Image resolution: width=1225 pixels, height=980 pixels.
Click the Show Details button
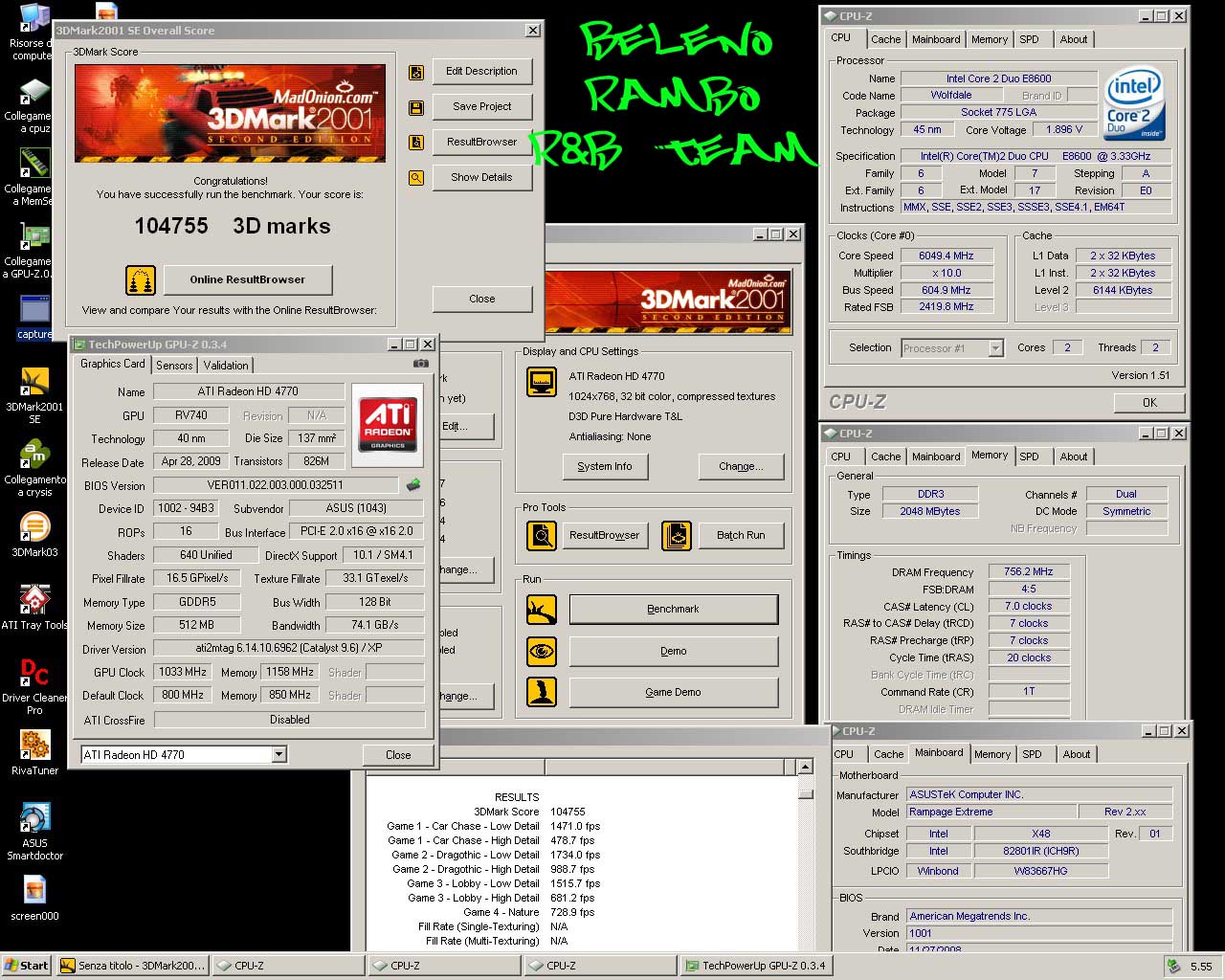[x=481, y=177]
